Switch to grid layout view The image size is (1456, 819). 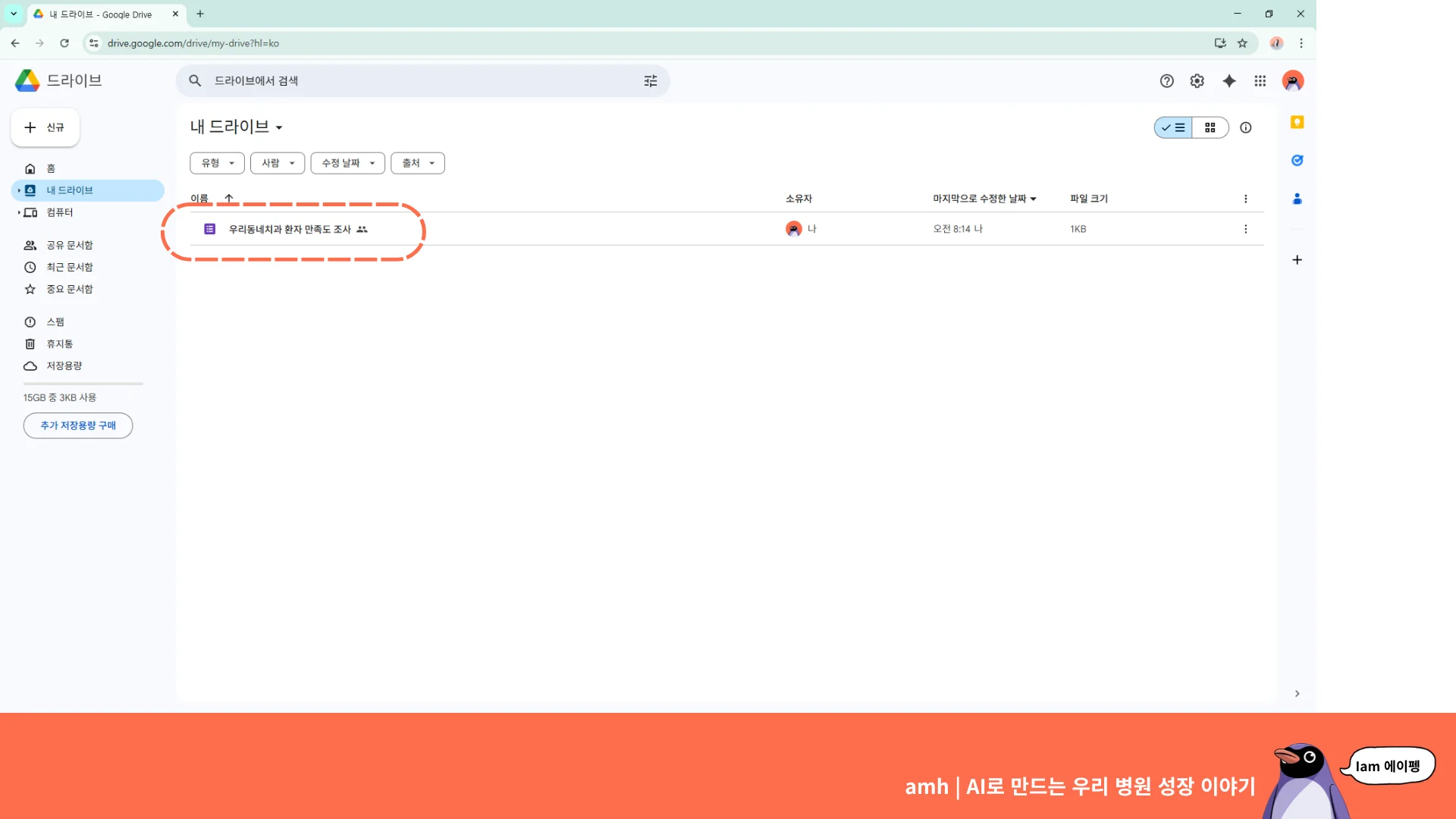coord(1210,127)
